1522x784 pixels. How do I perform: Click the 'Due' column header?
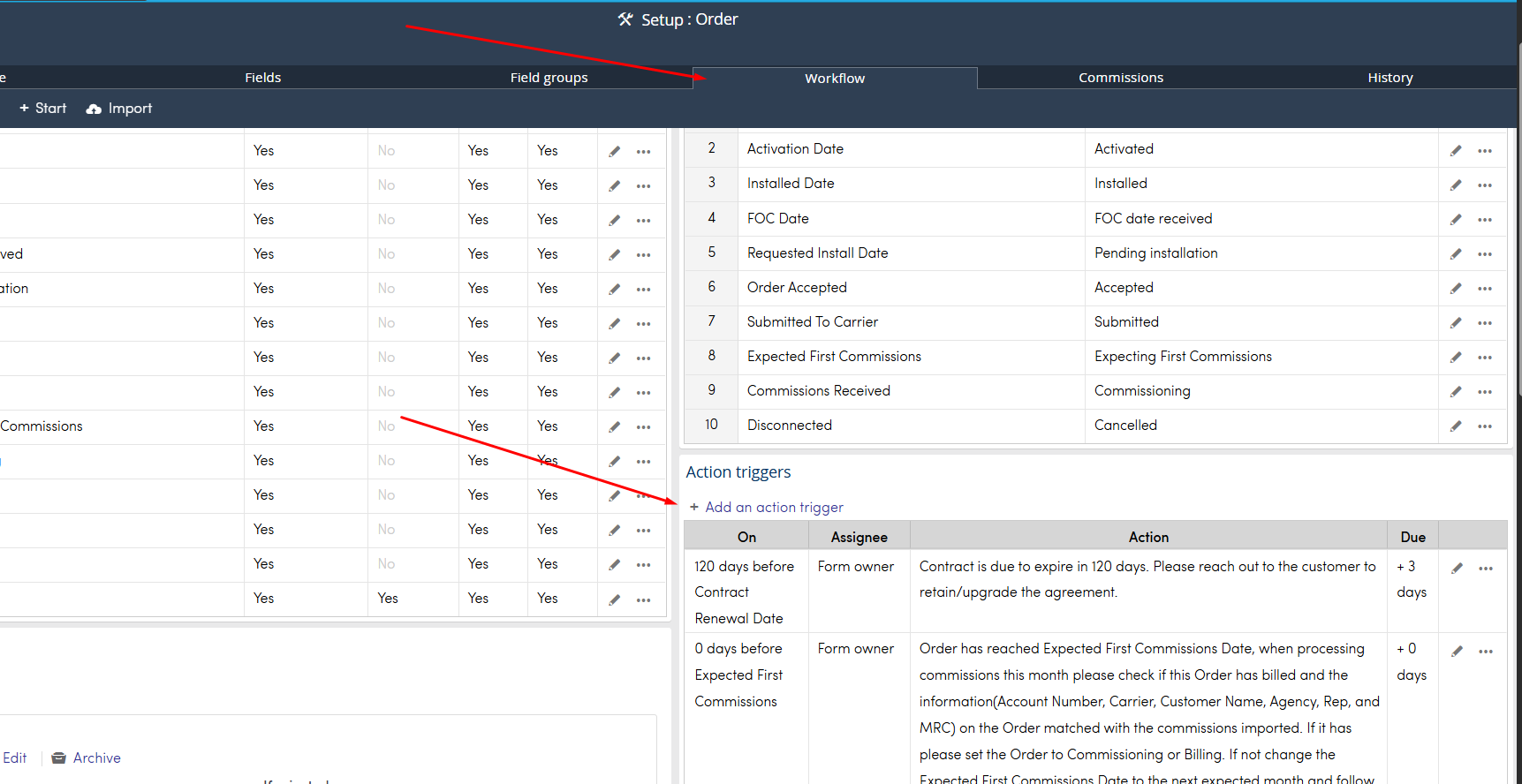point(1412,537)
